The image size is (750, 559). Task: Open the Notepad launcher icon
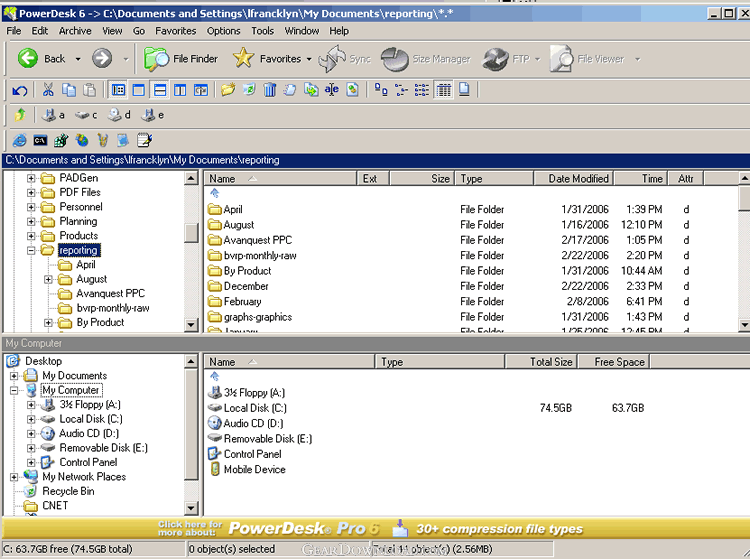pos(144,140)
